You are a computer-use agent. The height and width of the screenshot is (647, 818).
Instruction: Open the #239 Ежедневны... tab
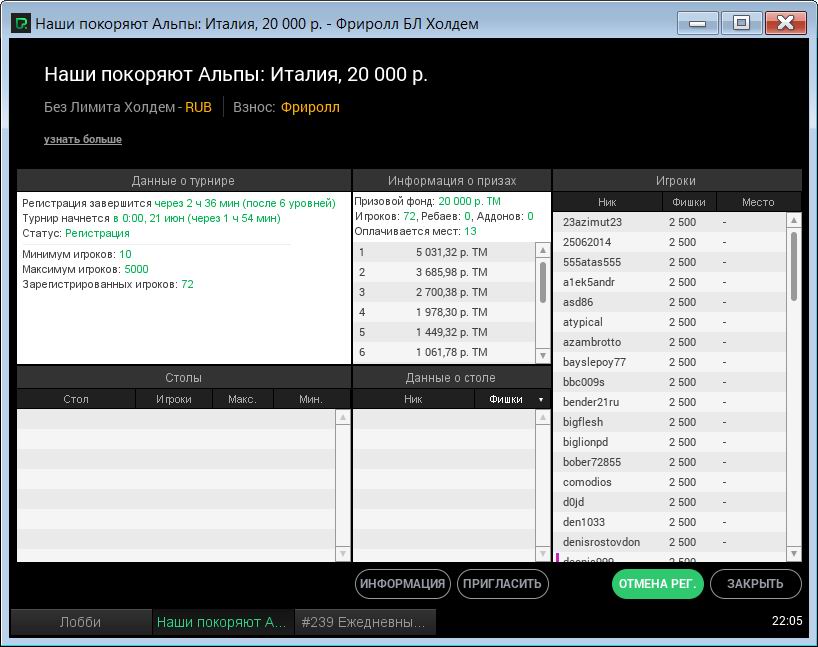(x=364, y=622)
